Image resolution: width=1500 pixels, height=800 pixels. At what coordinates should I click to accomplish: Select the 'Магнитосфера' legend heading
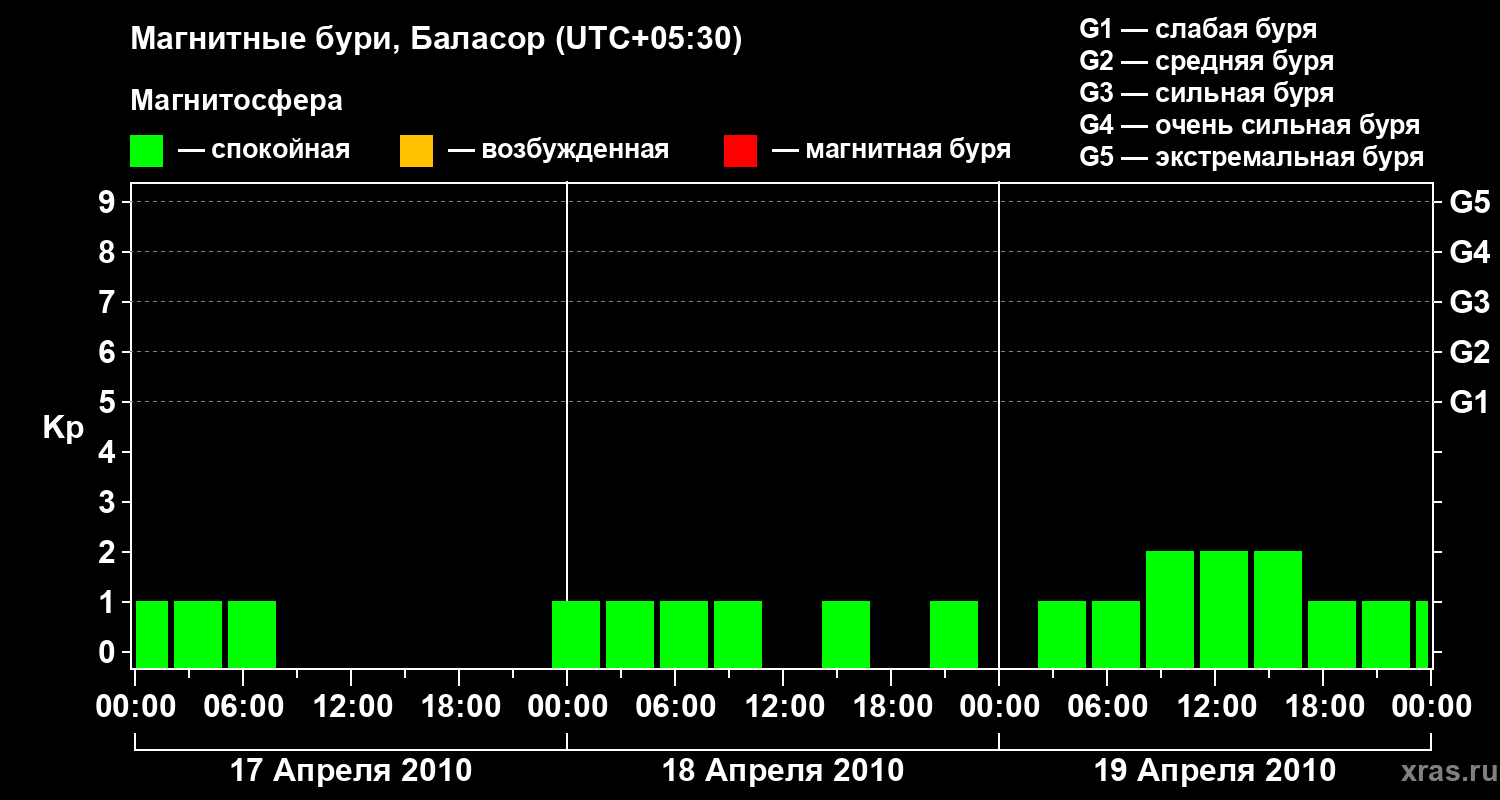(237, 101)
